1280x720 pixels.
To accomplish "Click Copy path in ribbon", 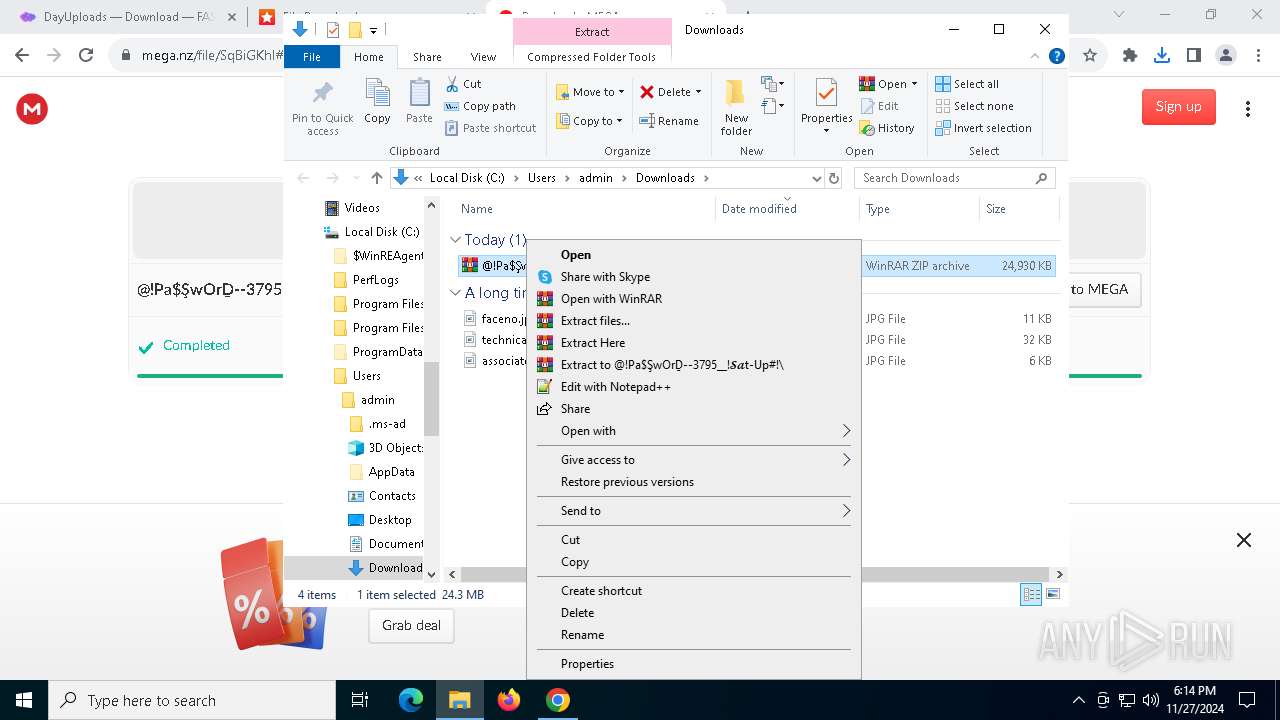I will (x=480, y=106).
